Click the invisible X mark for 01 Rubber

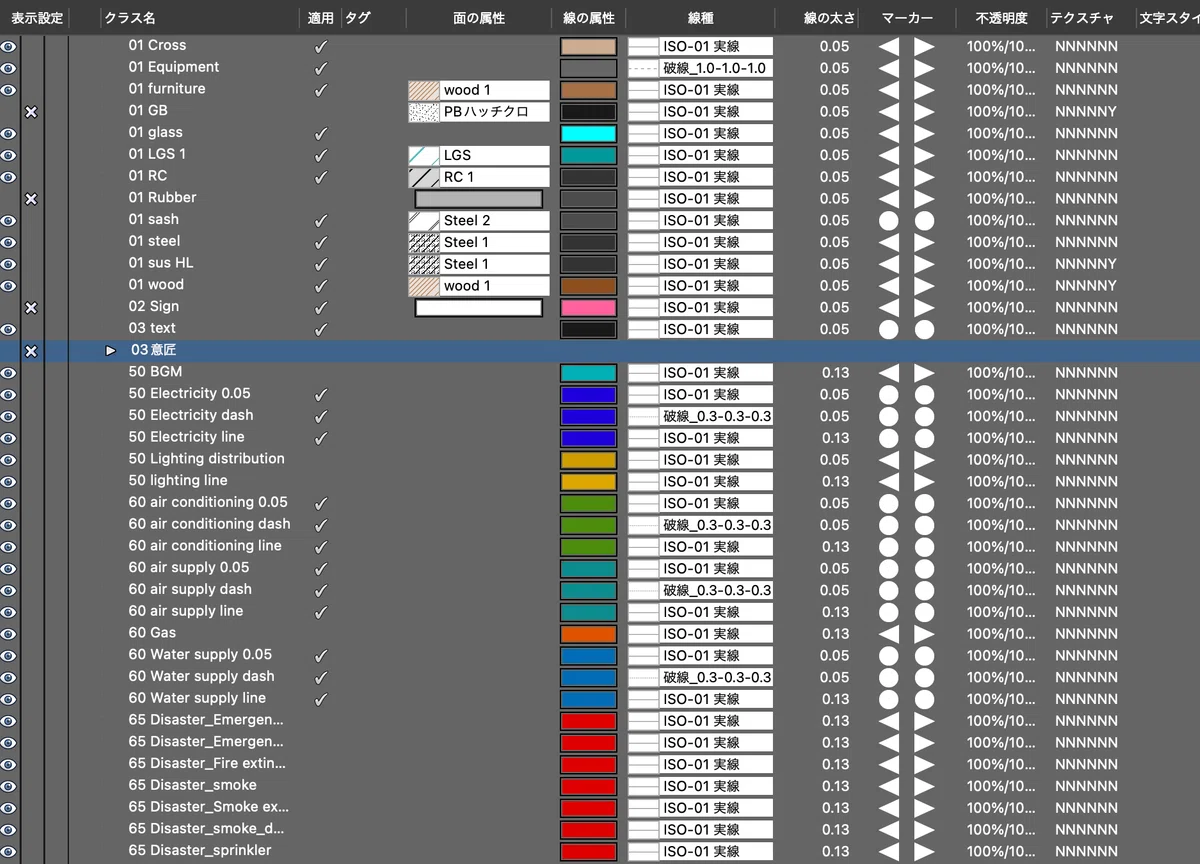coord(31,199)
